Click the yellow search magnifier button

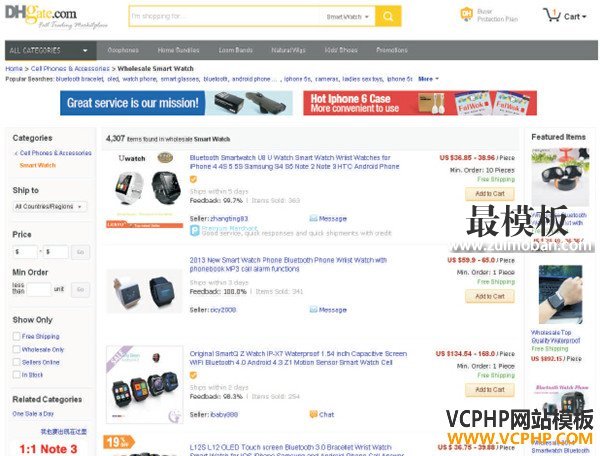pos(388,16)
